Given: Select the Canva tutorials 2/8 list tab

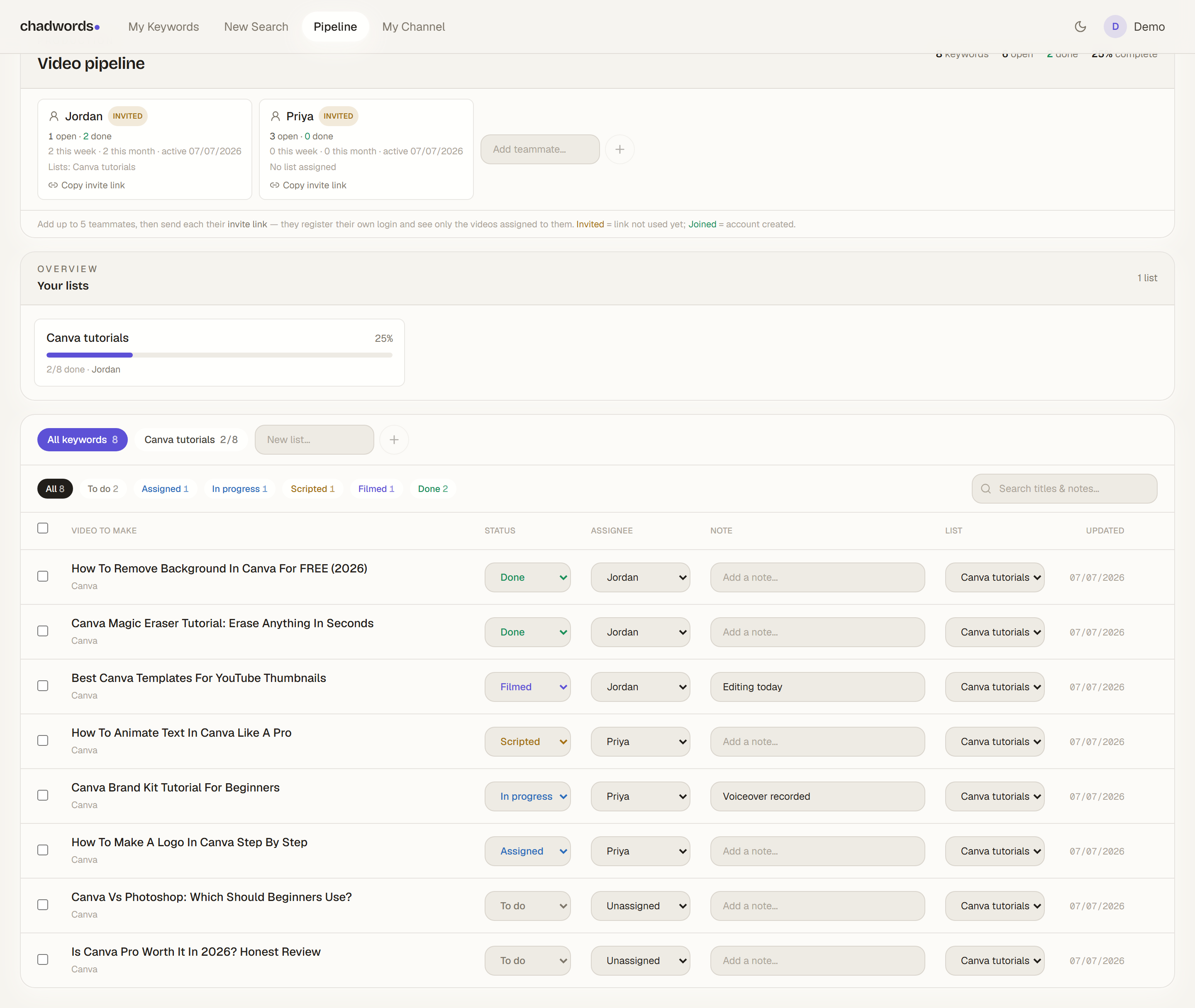Looking at the screenshot, I should tap(191, 439).
